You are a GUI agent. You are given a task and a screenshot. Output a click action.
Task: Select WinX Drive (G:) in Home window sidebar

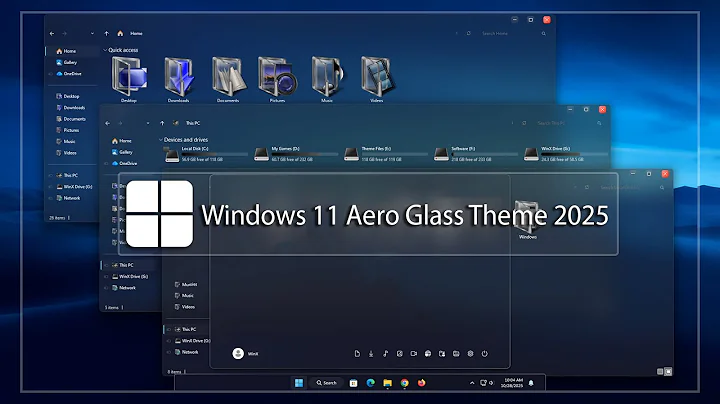tap(74, 187)
